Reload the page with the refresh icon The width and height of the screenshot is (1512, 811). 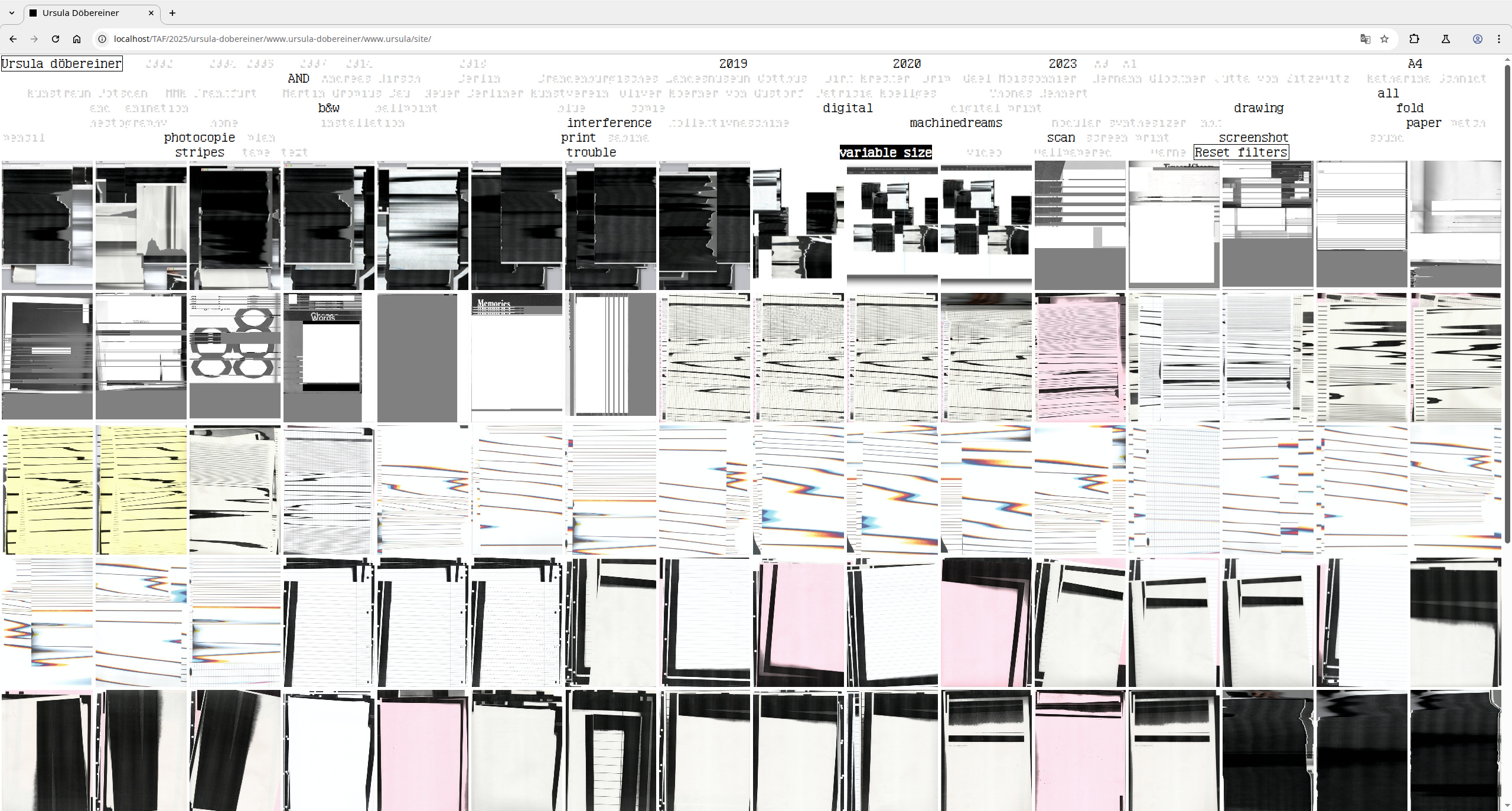click(56, 39)
